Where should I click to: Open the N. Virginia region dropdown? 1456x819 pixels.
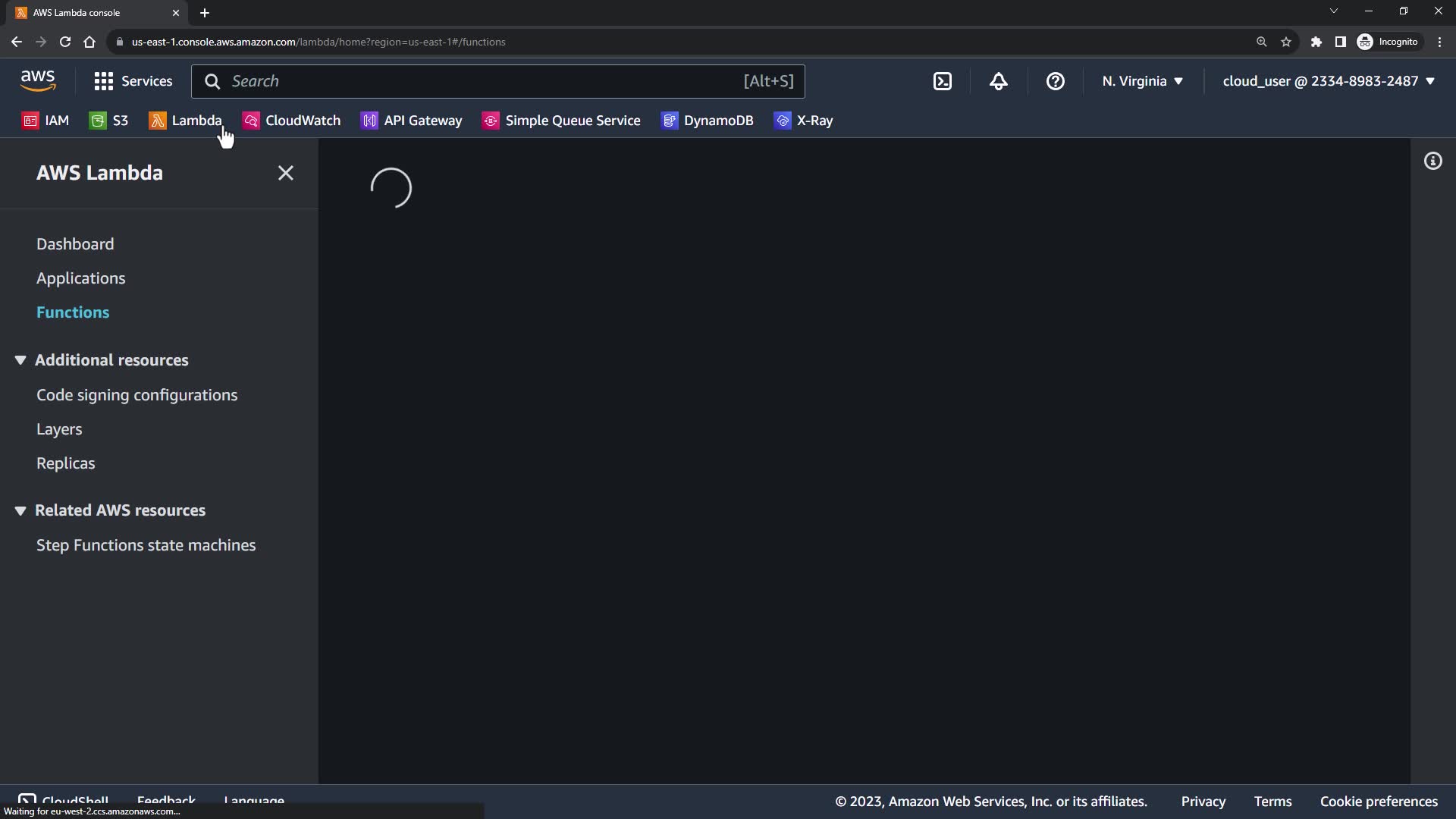1142,81
